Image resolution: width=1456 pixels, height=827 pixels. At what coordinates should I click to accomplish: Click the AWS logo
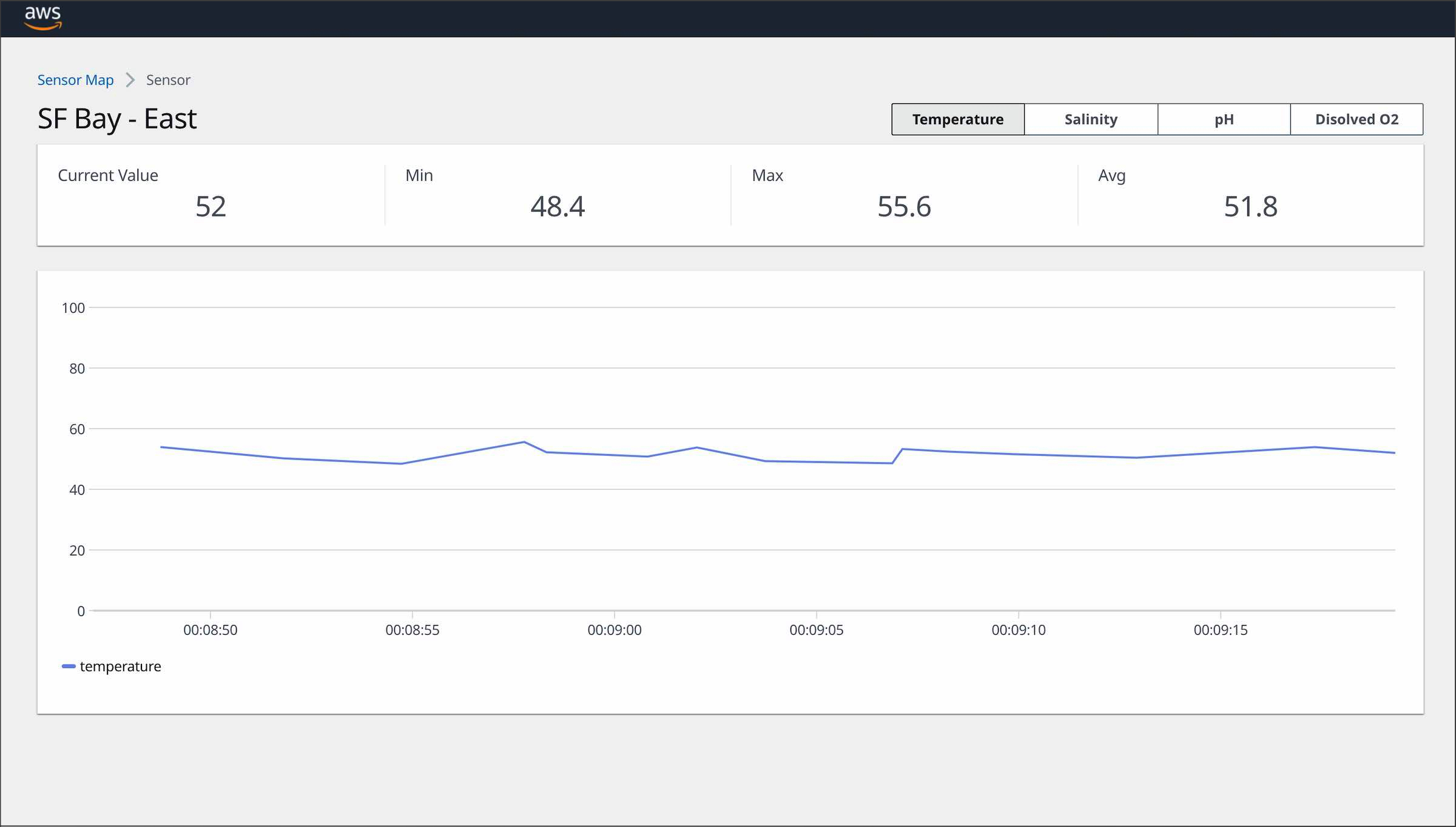[42, 17]
